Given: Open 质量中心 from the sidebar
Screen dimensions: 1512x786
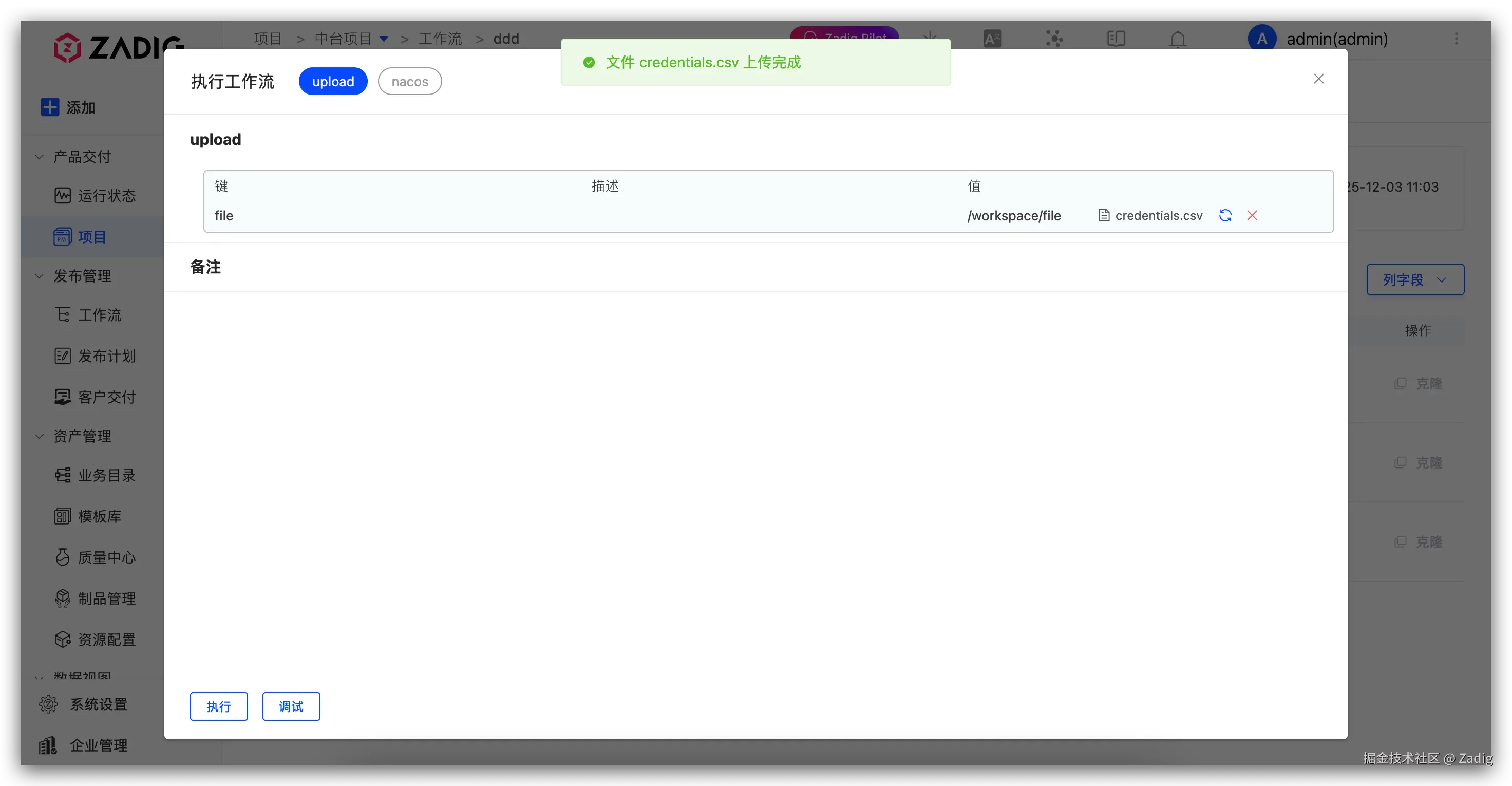Looking at the screenshot, I should pyautogui.click(x=106, y=557).
